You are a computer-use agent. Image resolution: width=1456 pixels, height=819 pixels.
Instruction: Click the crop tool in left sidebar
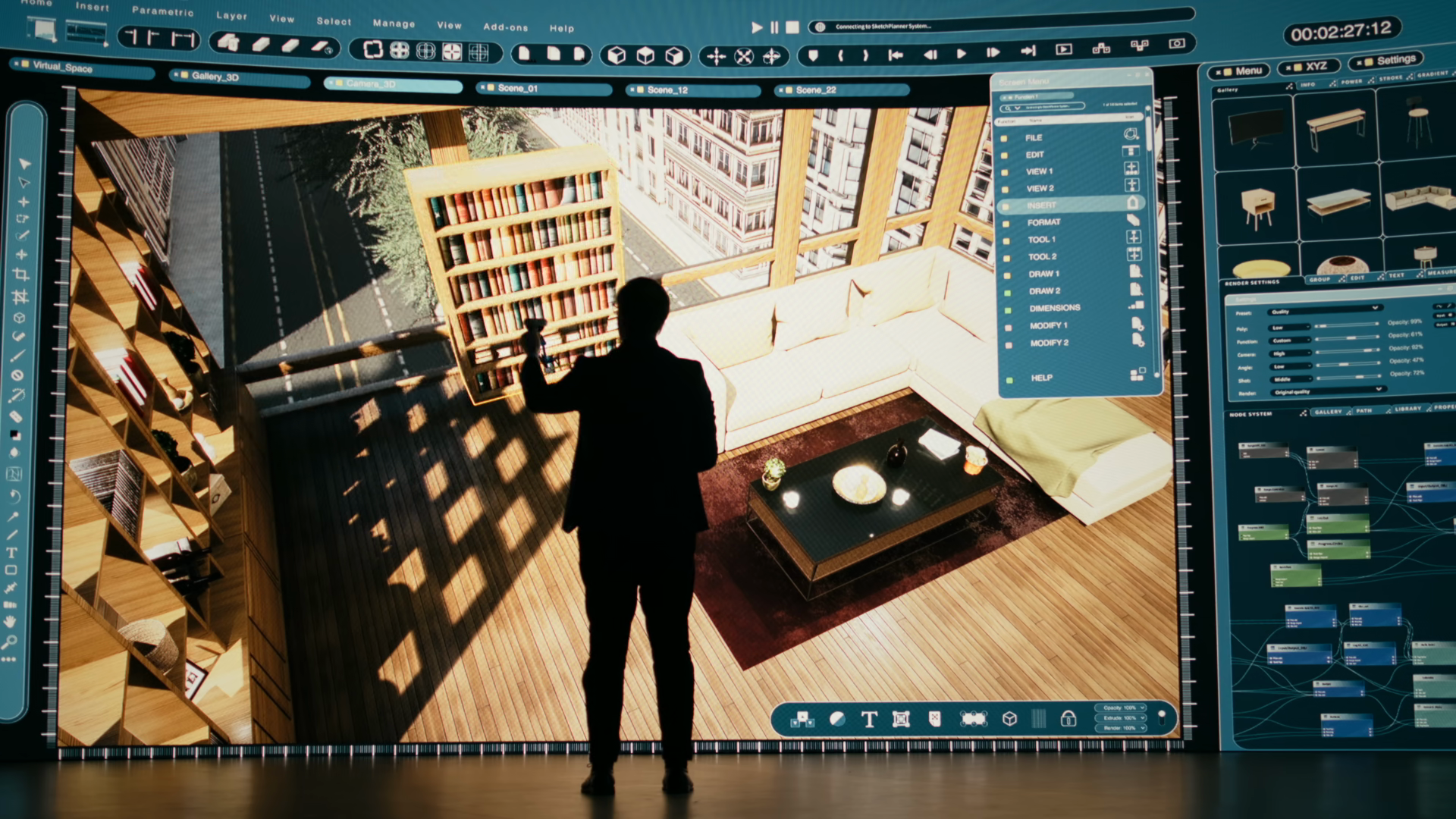[x=20, y=274]
